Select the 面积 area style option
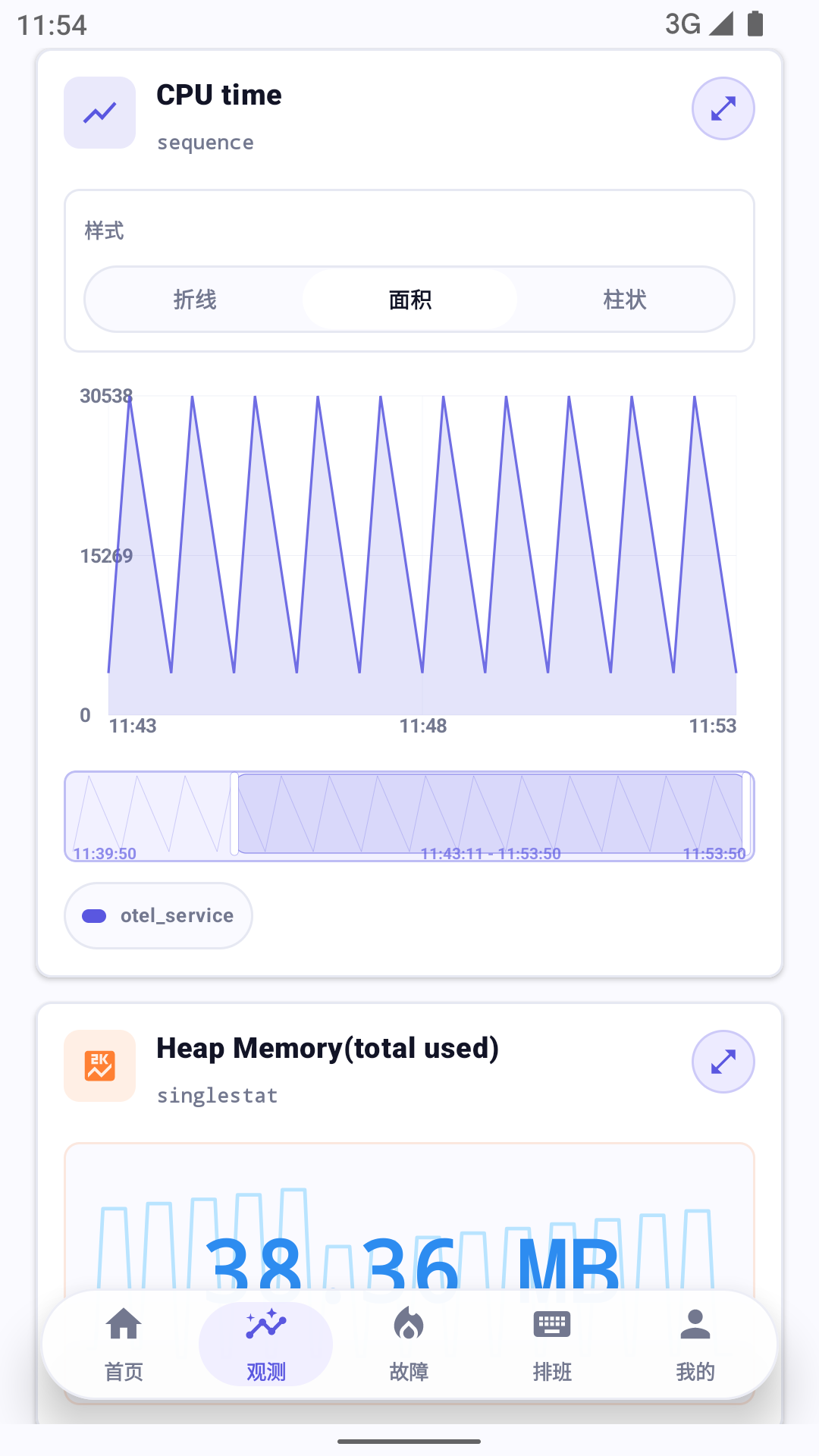The image size is (819, 1456). pyautogui.click(x=409, y=300)
